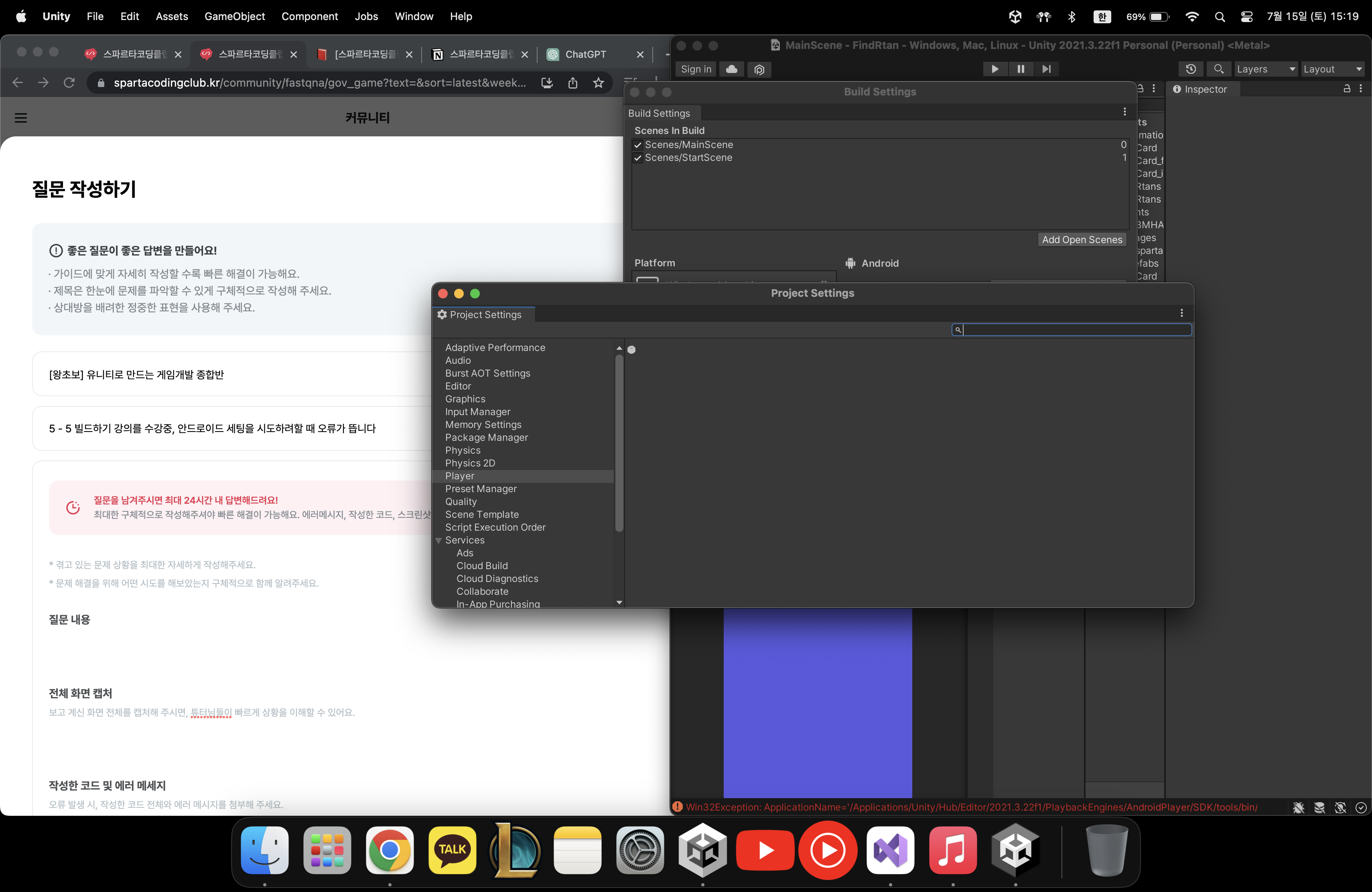The height and width of the screenshot is (892, 1372).
Task: Select Player settings category
Action: (x=522, y=476)
